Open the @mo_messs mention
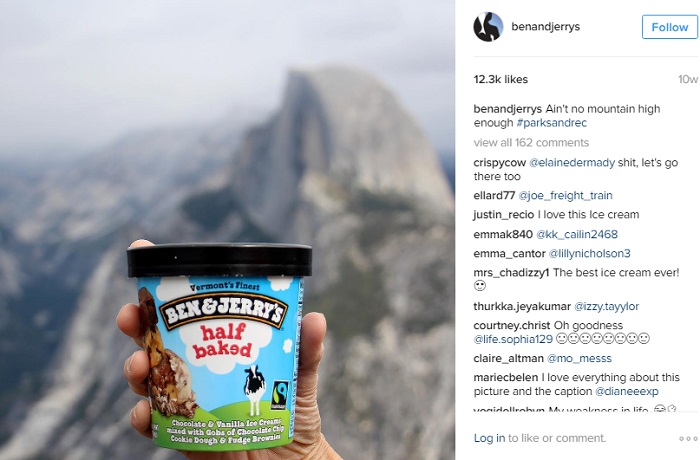 [x=579, y=359]
